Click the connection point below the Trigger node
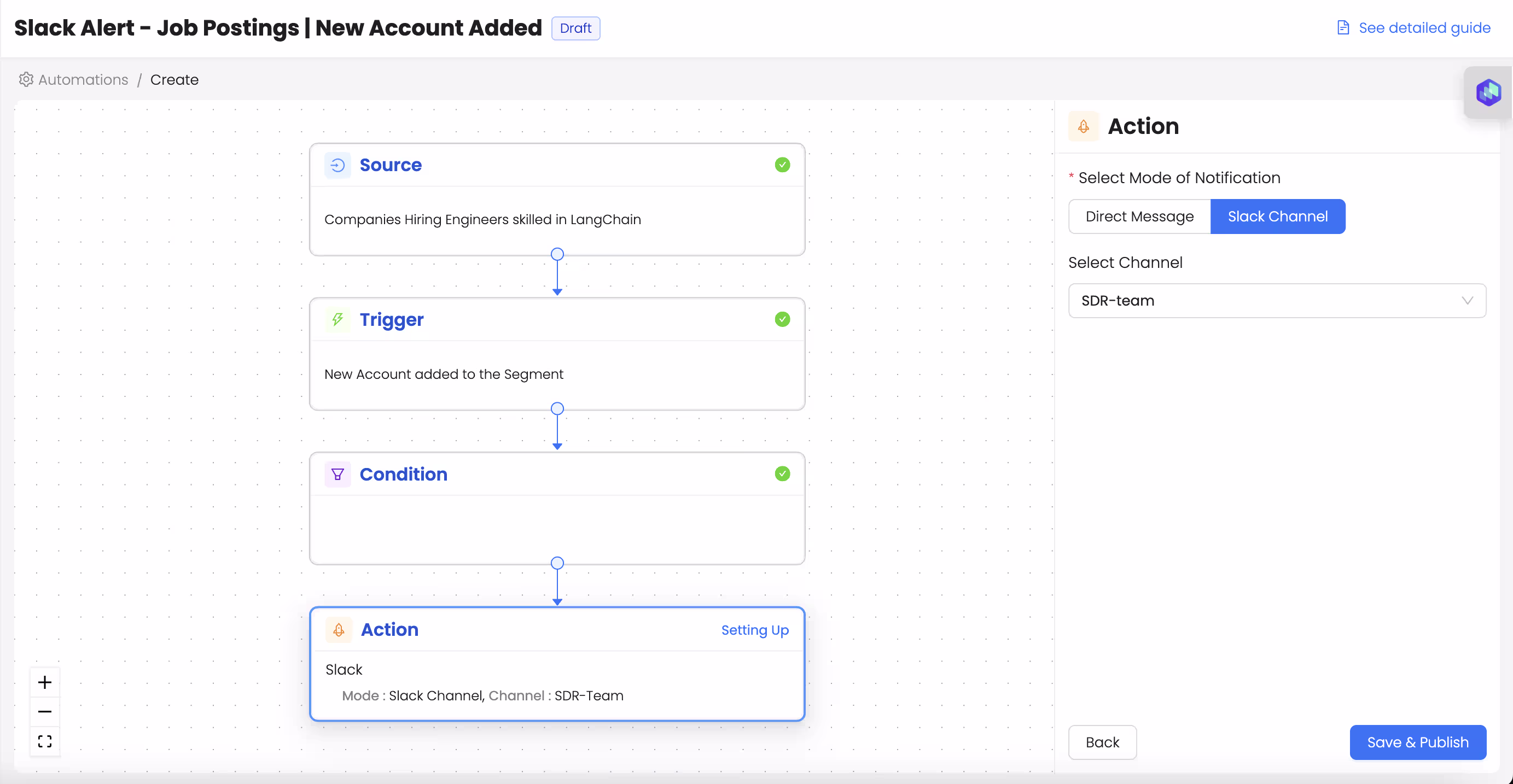The image size is (1513, 784). click(557, 408)
